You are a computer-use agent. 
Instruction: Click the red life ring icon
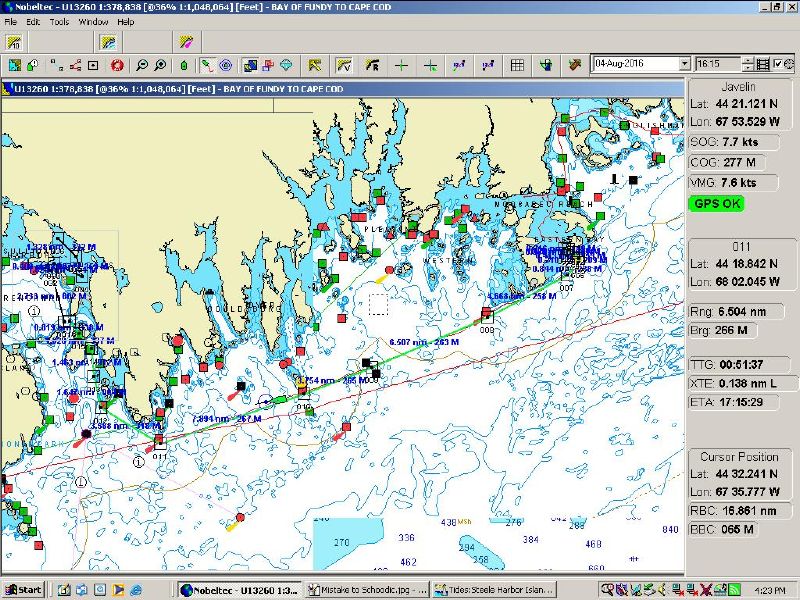point(117,65)
